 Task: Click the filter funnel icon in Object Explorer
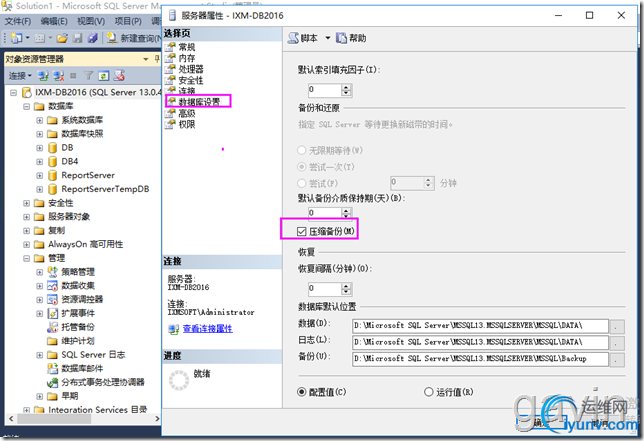click(88, 76)
